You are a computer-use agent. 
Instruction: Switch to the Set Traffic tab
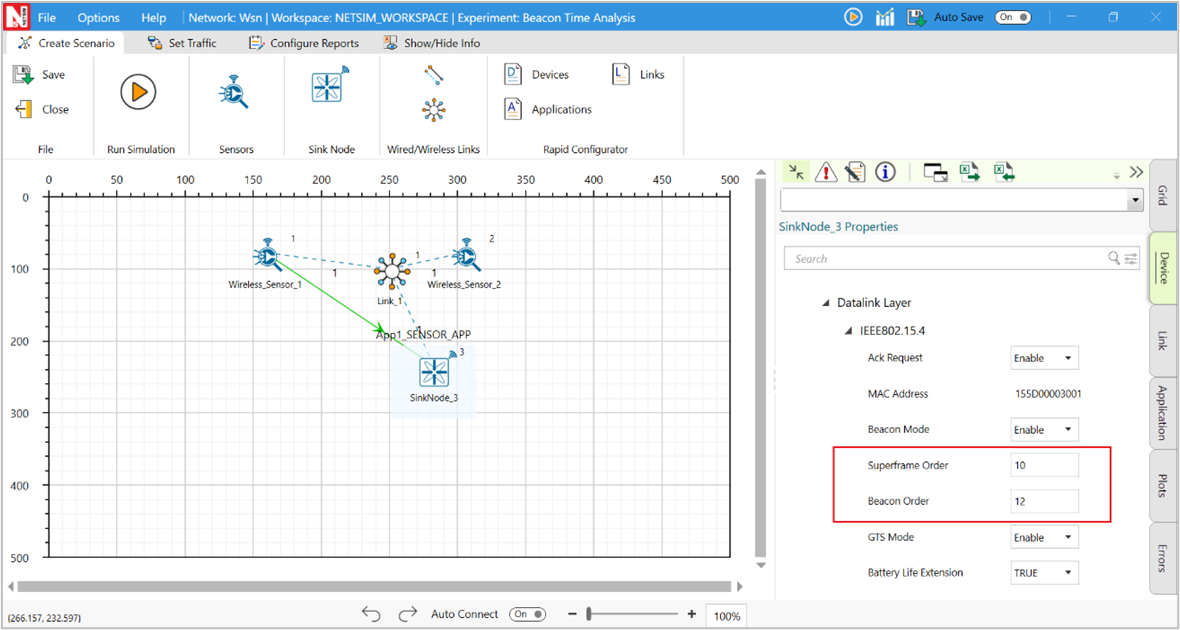pos(181,43)
